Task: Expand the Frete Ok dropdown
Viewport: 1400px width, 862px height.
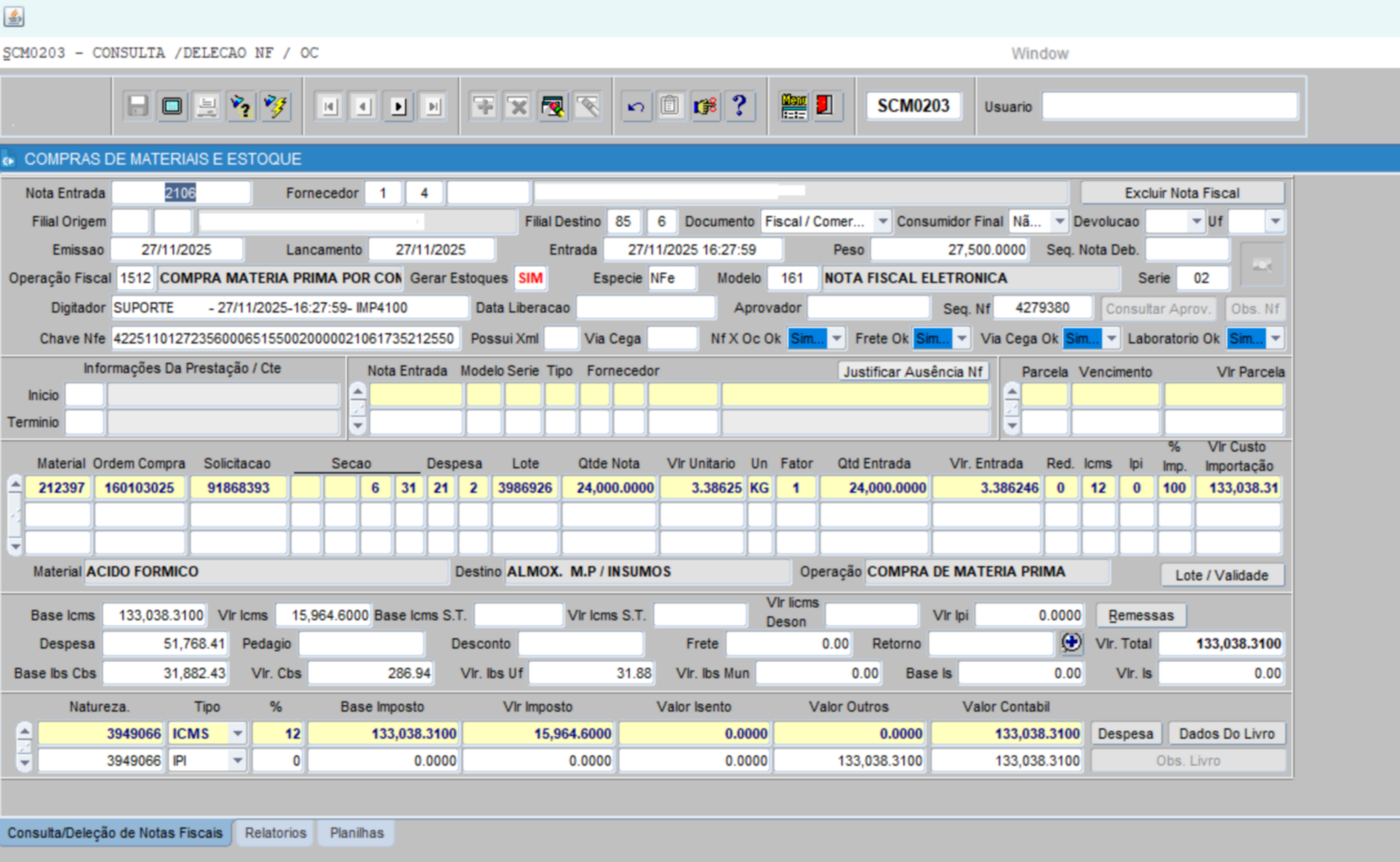Action: click(x=961, y=339)
